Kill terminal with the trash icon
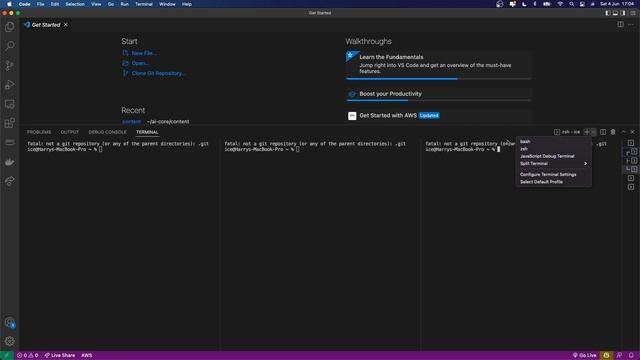Screen dimensions: 640x360 point(613,132)
